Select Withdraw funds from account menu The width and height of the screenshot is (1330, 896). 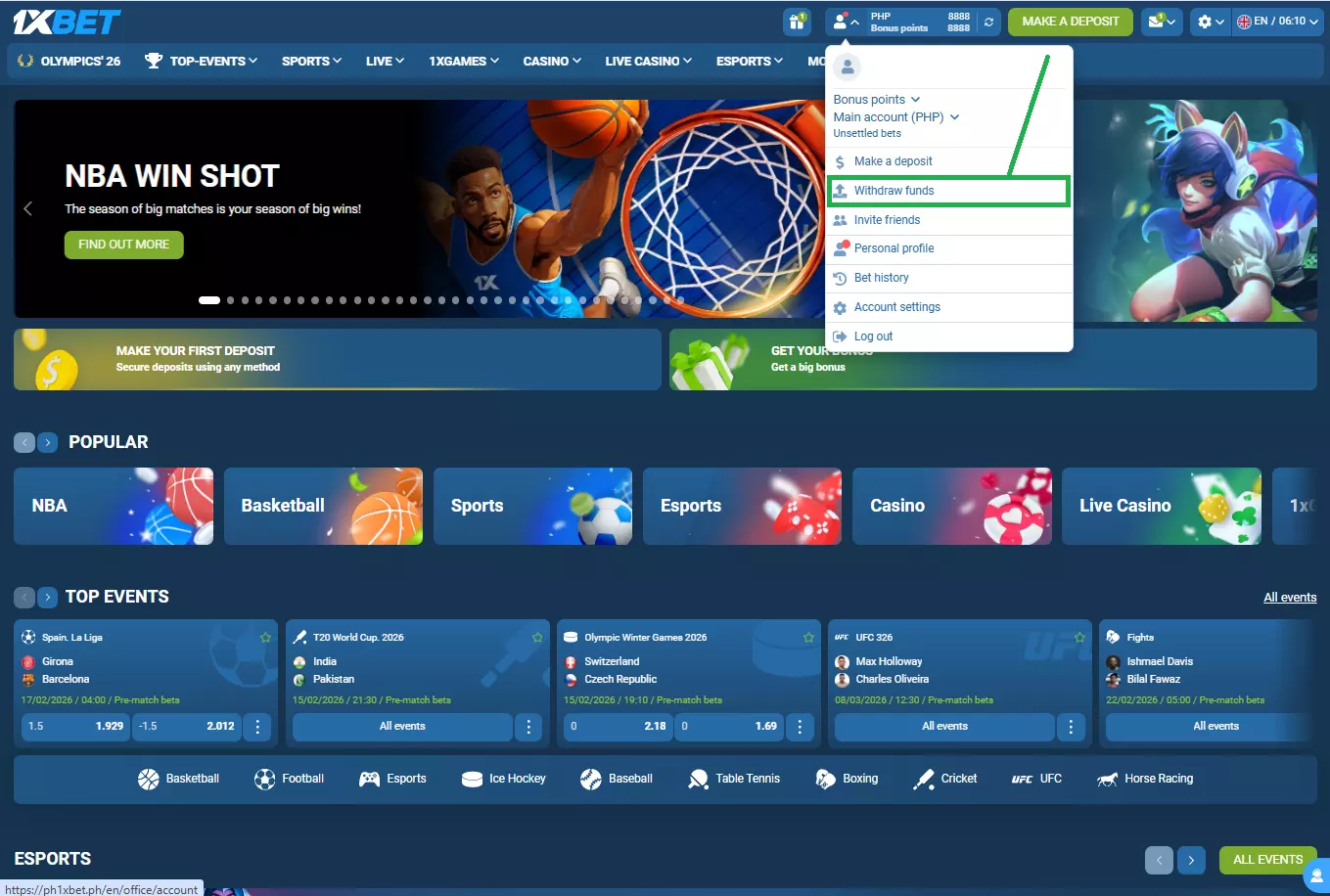(x=894, y=191)
